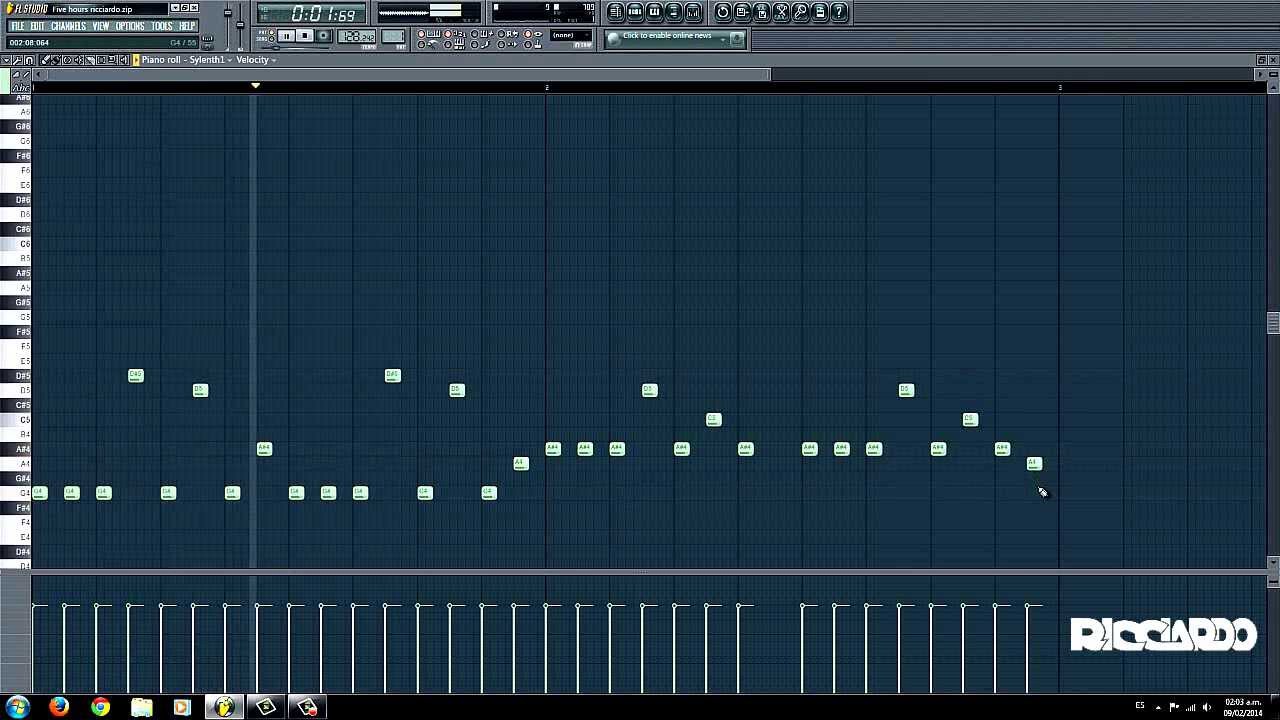1280x720 pixels.
Task: Open the playlist window icon
Action: [x=615, y=12]
